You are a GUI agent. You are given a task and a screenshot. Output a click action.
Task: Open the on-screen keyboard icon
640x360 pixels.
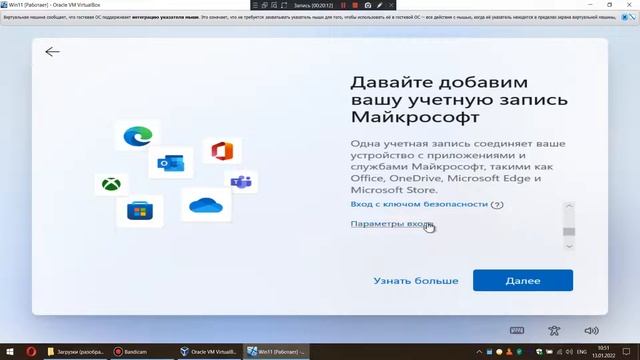click(517, 330)
